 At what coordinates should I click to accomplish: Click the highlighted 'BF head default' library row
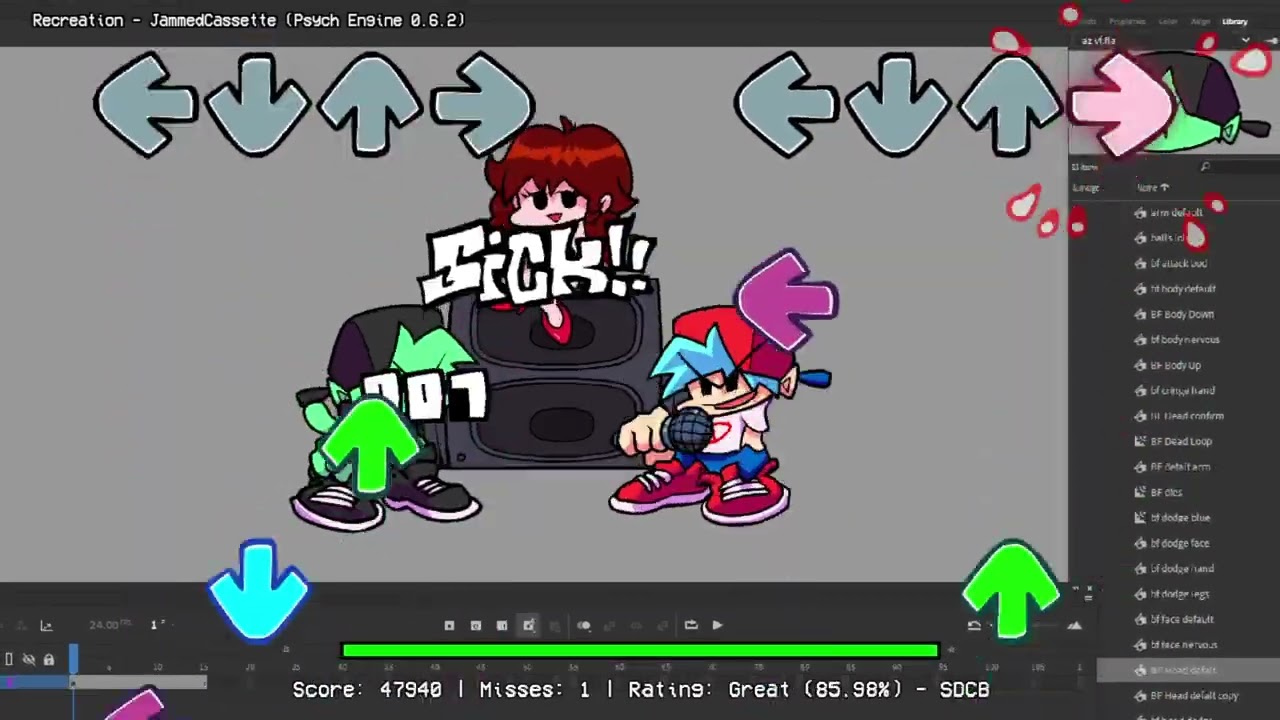tap(1188, 671)
